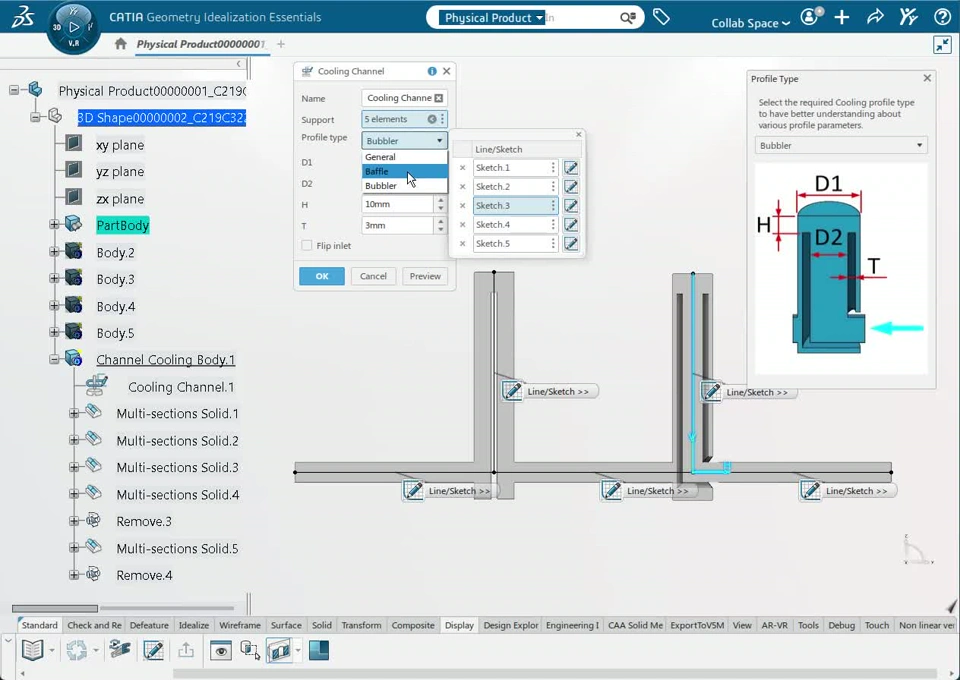Screen dimensions: 960x680
Task: Click the book icon in Standard toolbar
Action: tap(32, 649)
